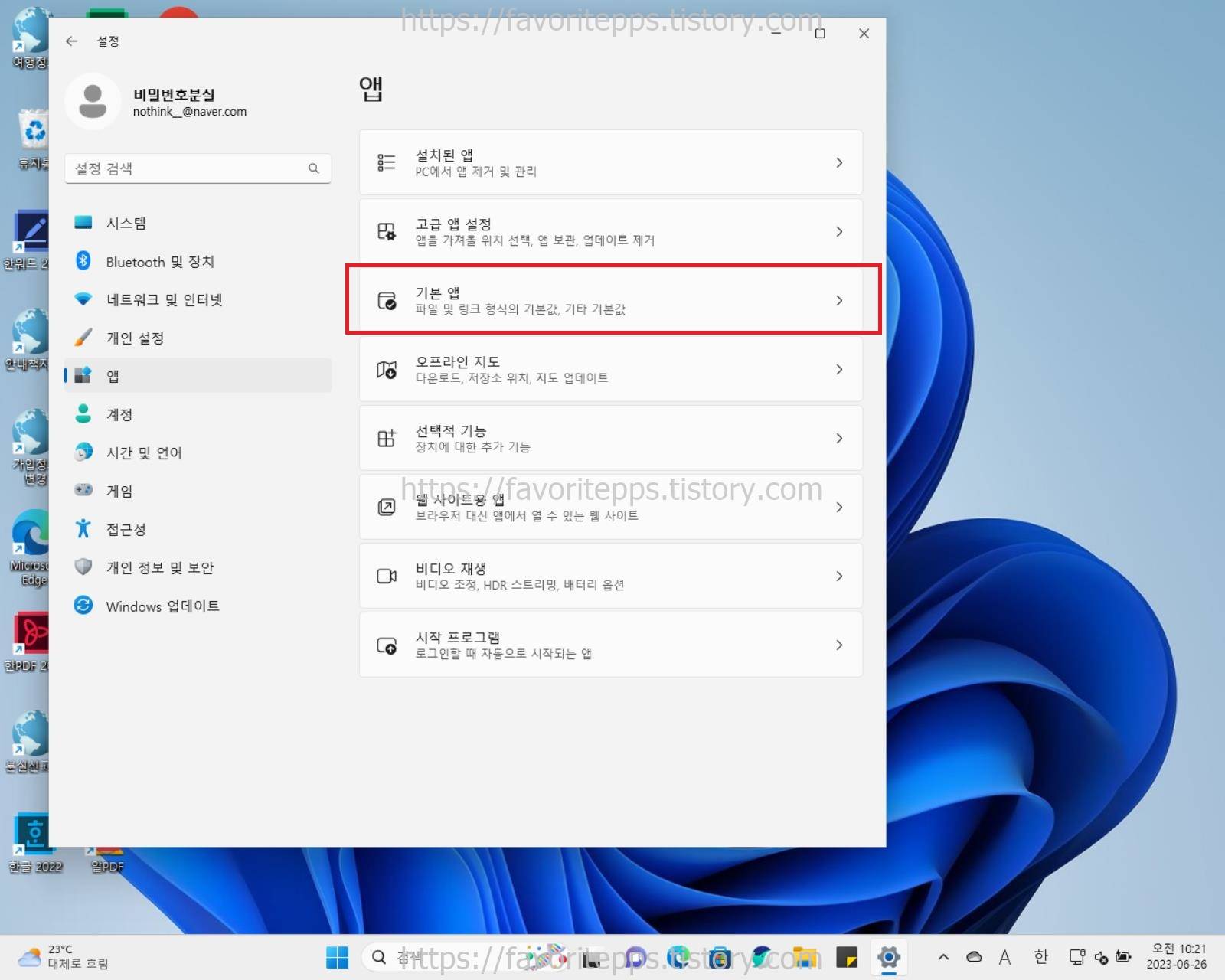The image size is (1225, 980).
Task: Click the 오프라인 지도 map icon
Action: pos(387,369)
